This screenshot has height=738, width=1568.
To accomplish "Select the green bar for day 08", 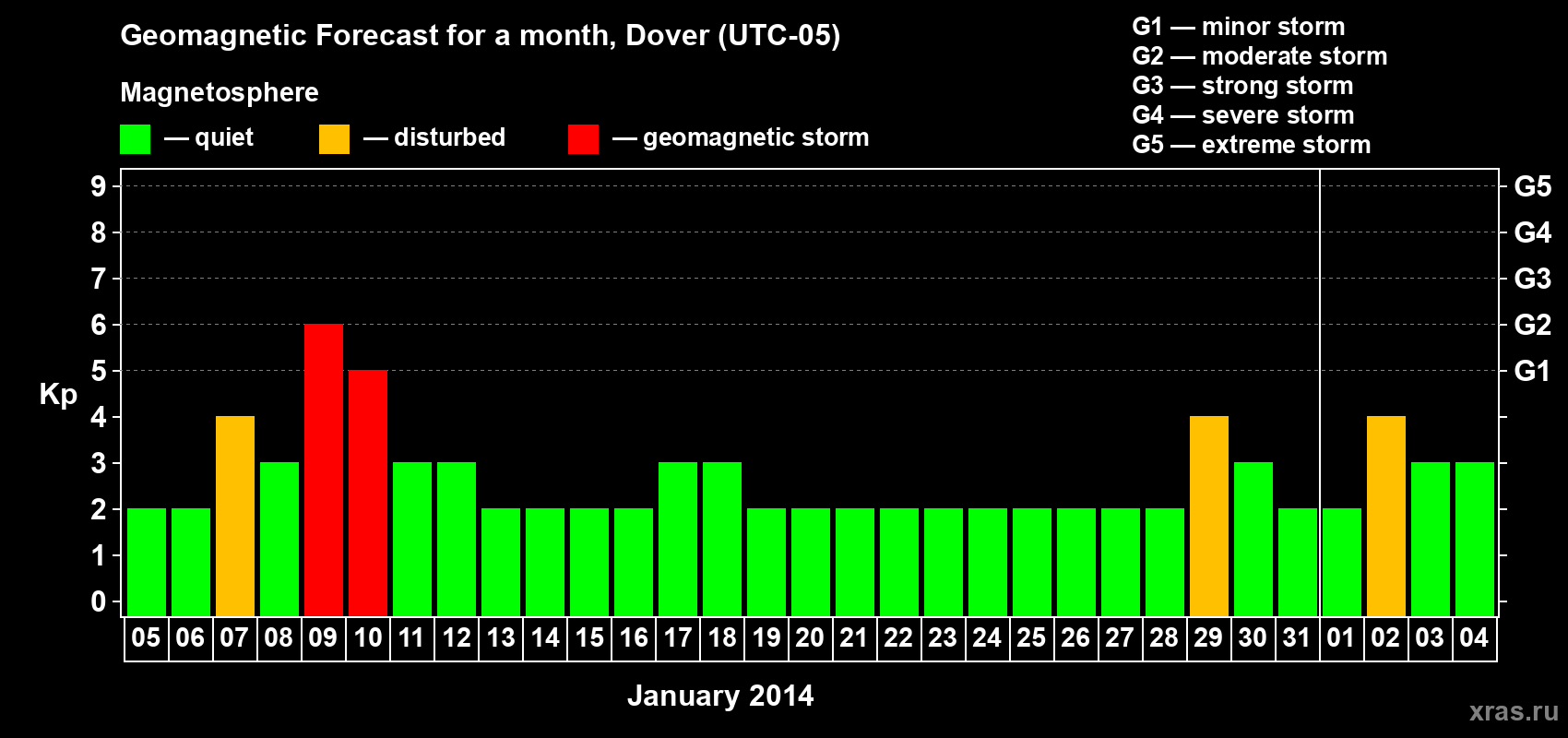I will click(279, 539).
